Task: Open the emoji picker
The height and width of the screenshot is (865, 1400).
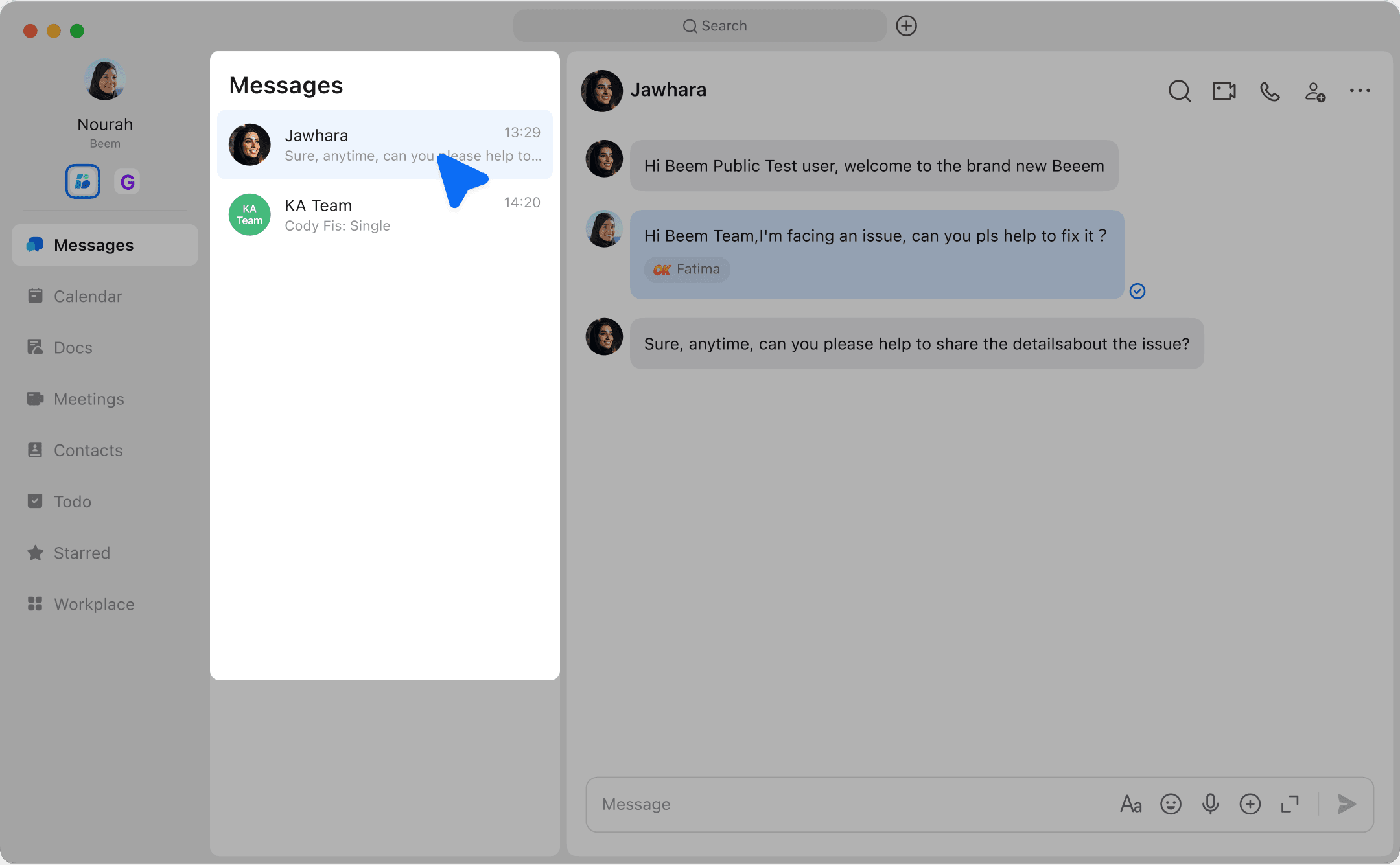Action: pyautogui.click(x=1171, y=804)
